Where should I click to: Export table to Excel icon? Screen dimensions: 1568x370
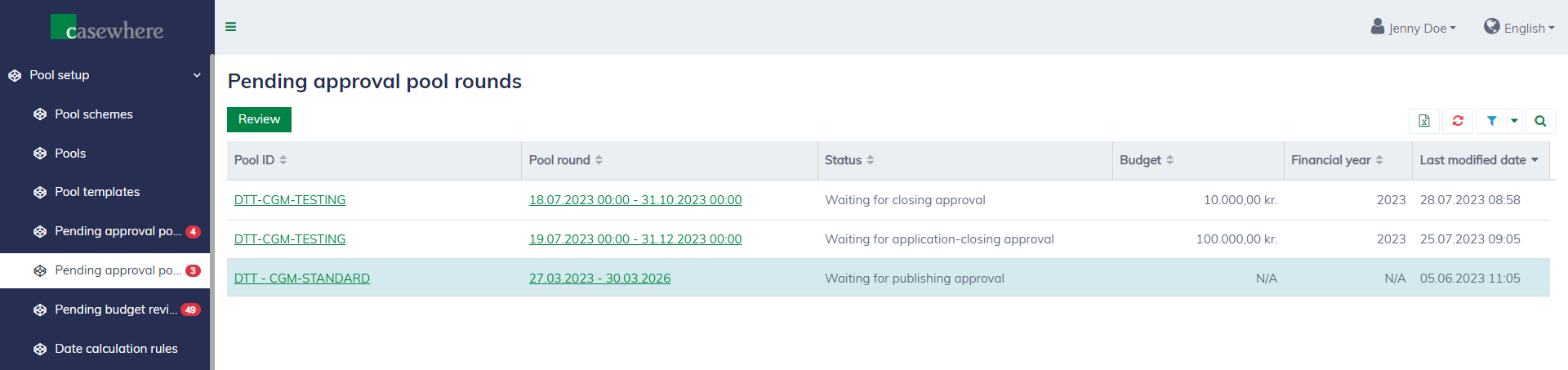tap(1423, 121)
